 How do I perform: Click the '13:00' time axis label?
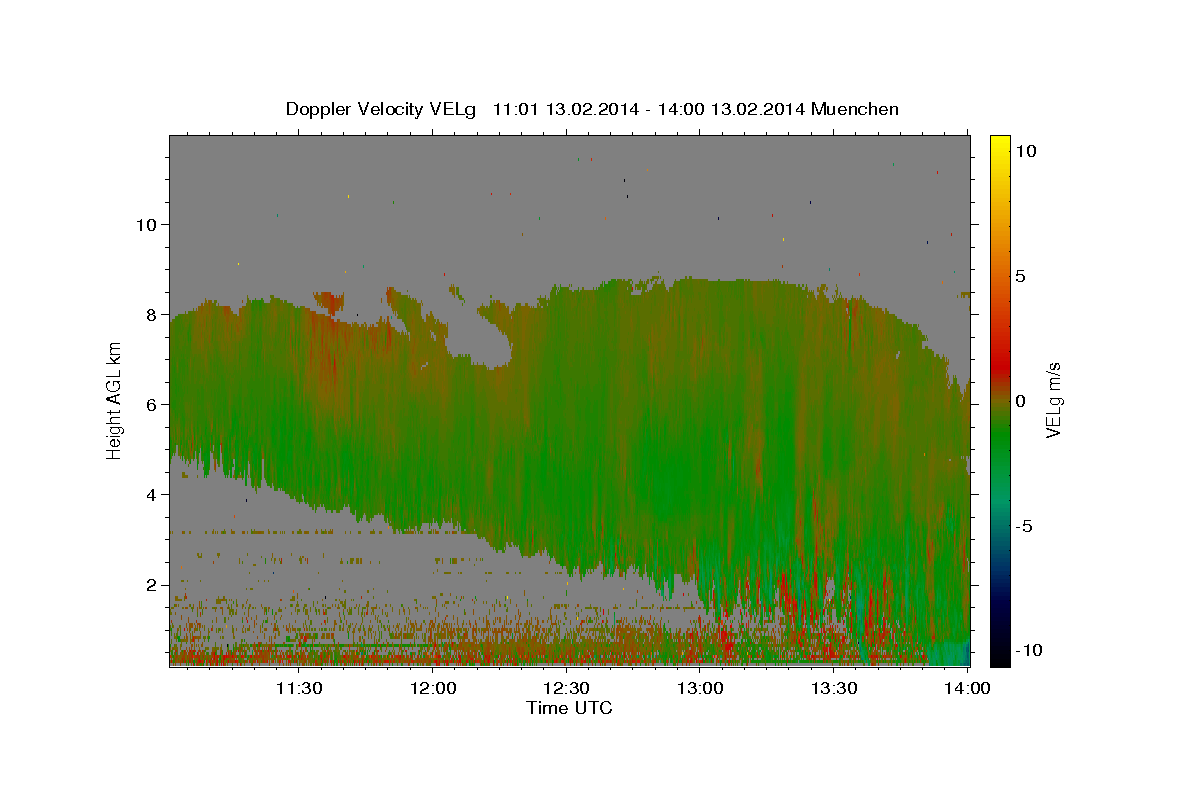pos(700,688)
